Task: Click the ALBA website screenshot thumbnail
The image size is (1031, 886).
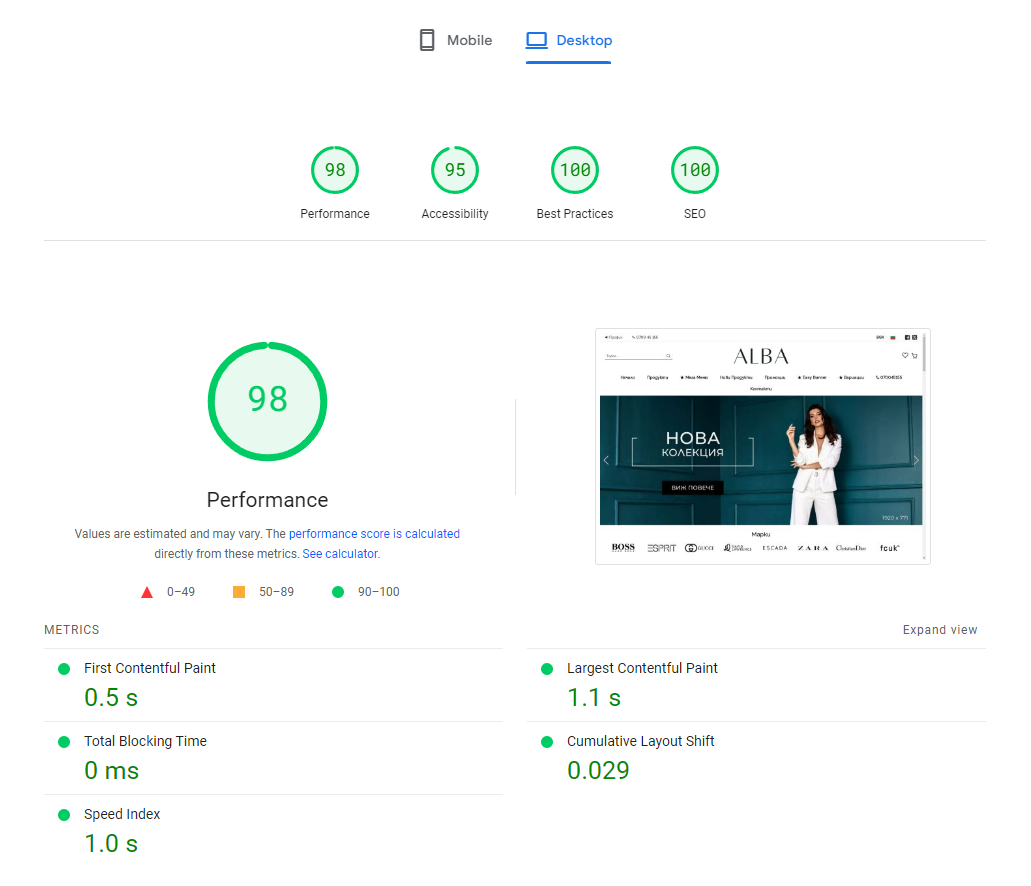Action: [x=762, y=446]
